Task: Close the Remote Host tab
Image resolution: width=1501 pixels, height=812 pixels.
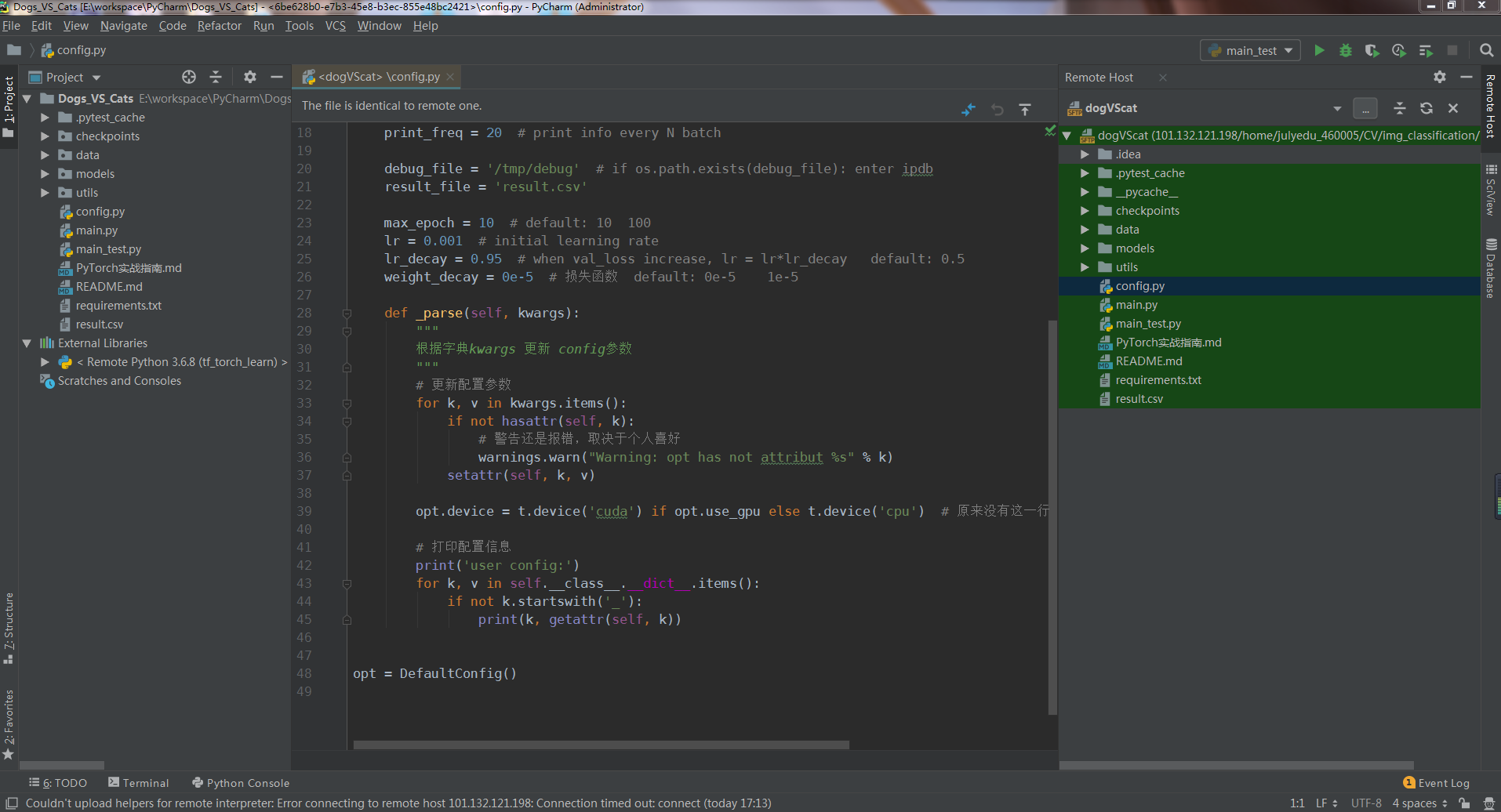Action: [1163, 78]
